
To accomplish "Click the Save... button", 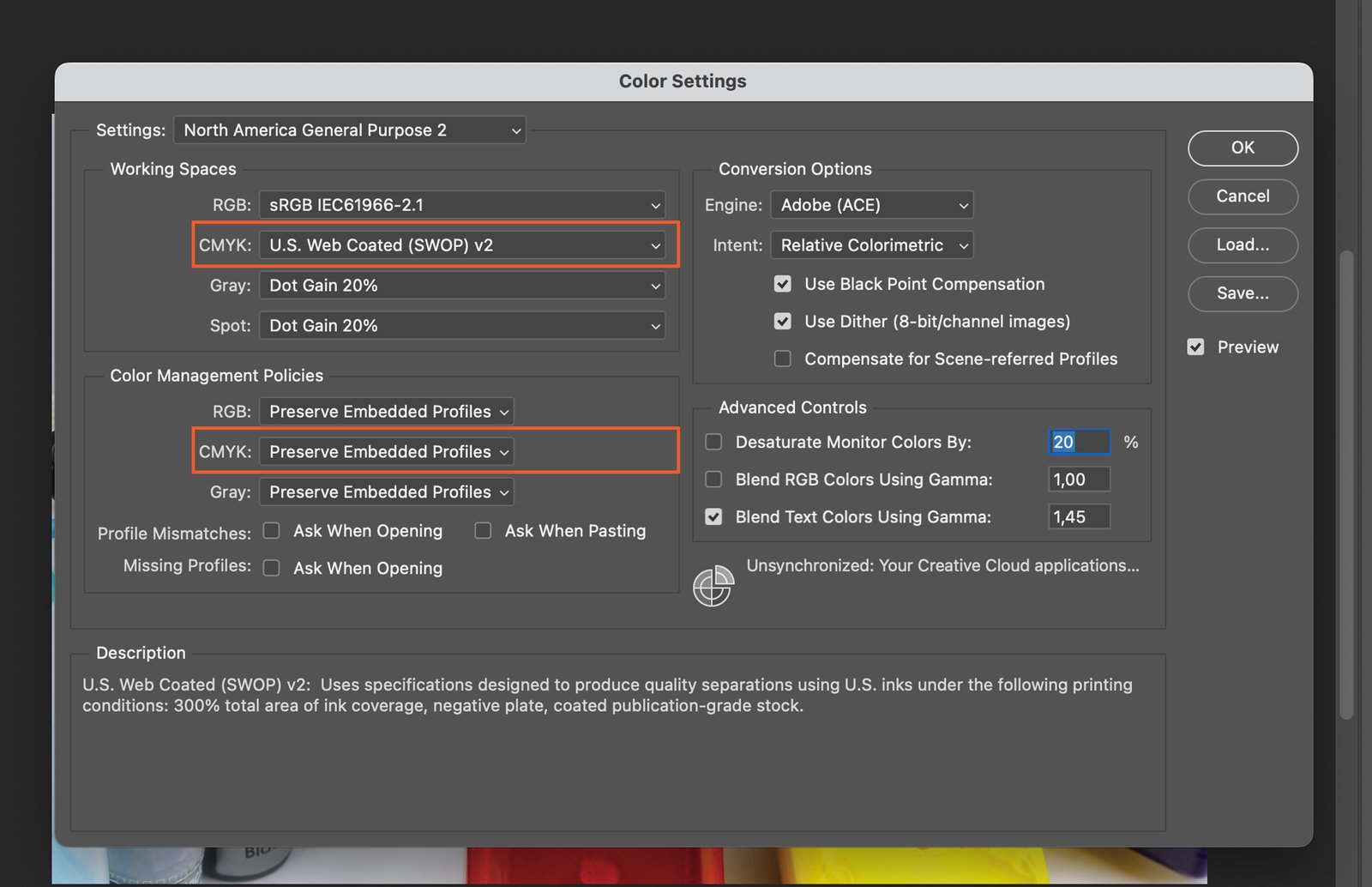I will pyautogui.click(x=1243, y=293).
